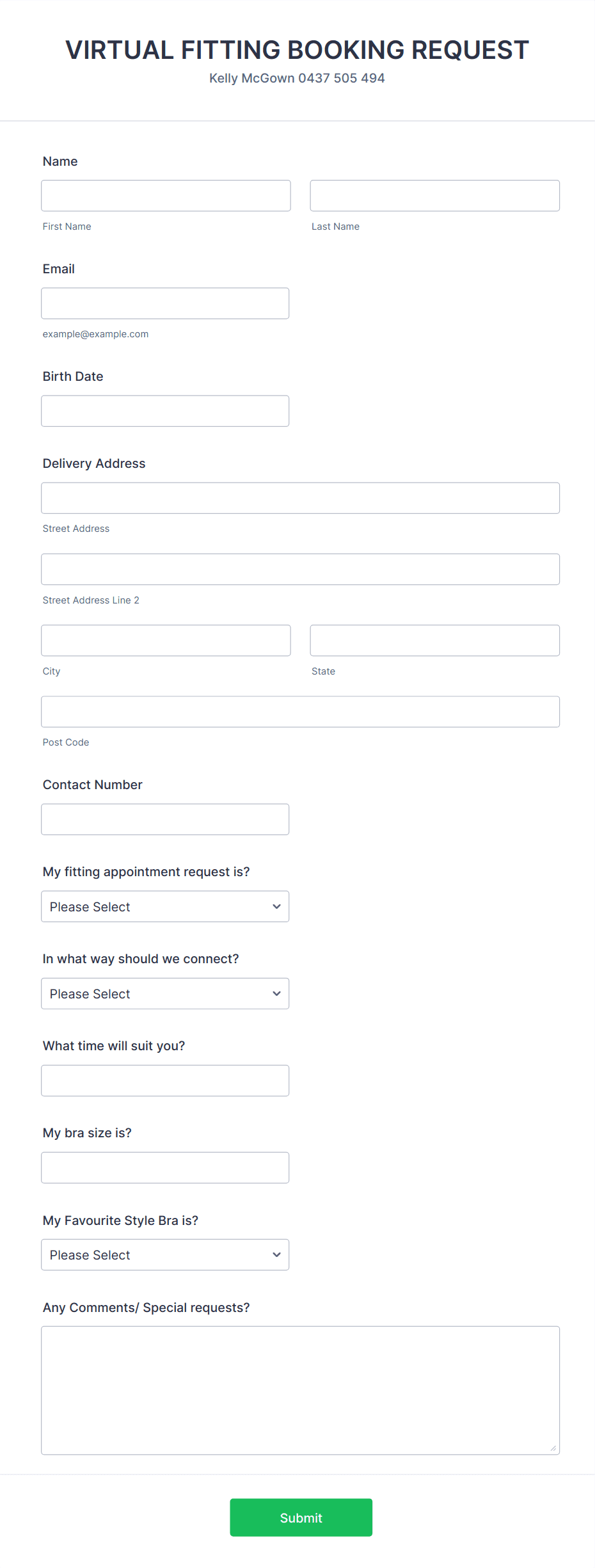Click the Street Address Line 2 field
595x1568 pixels.
[300, 569]
